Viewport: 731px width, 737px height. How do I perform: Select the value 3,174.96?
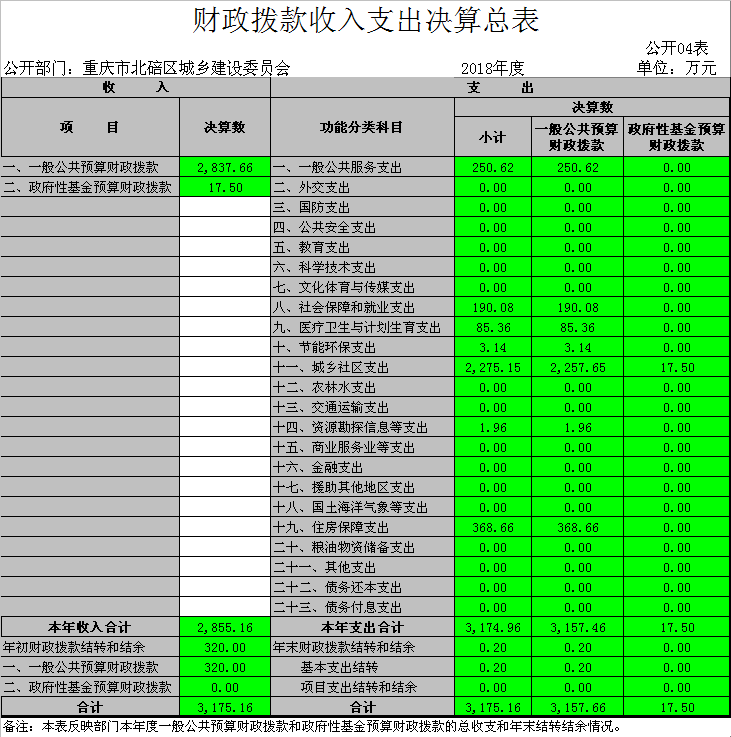[493, 627]
